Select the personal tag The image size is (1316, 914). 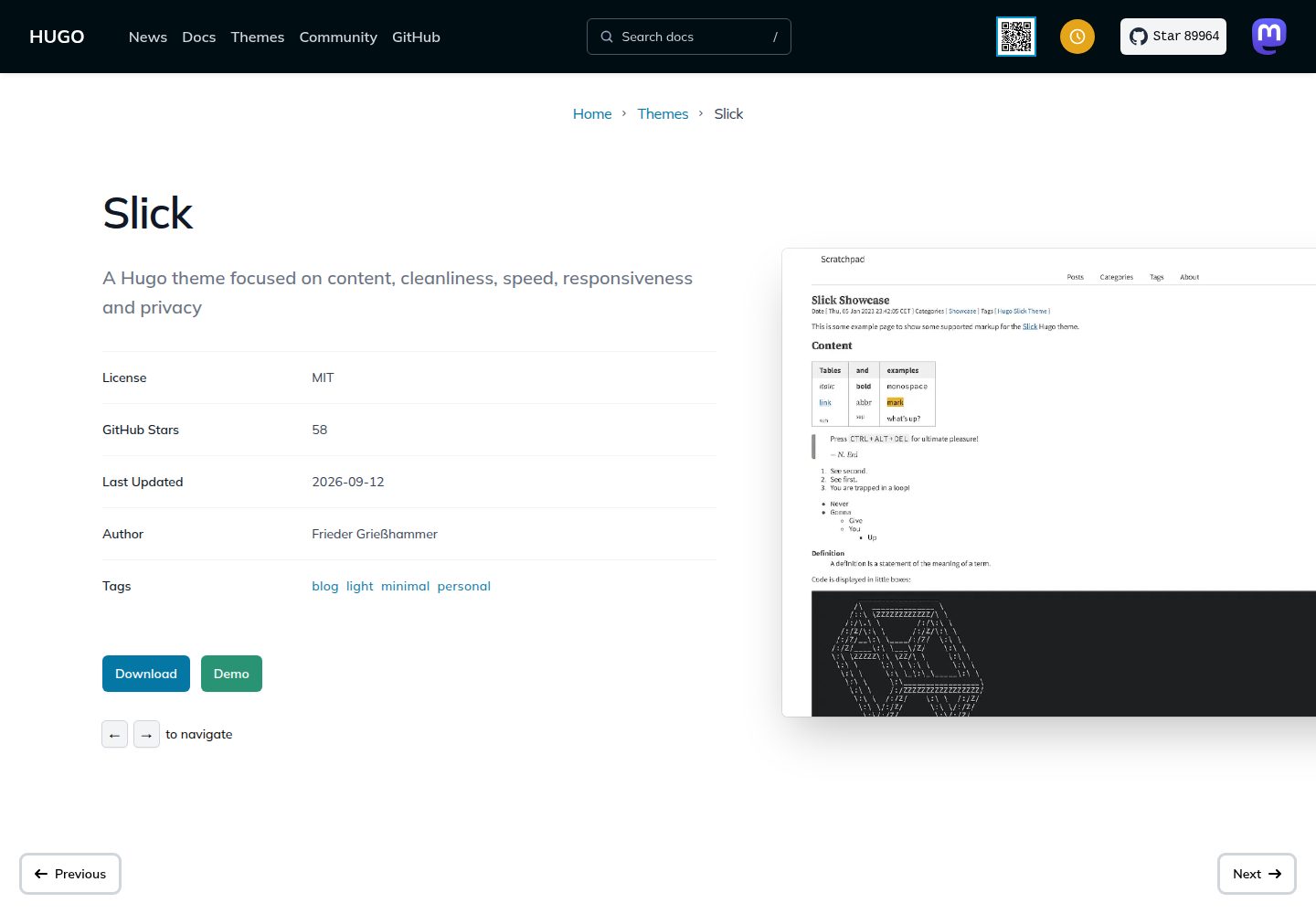click(464, 586)
